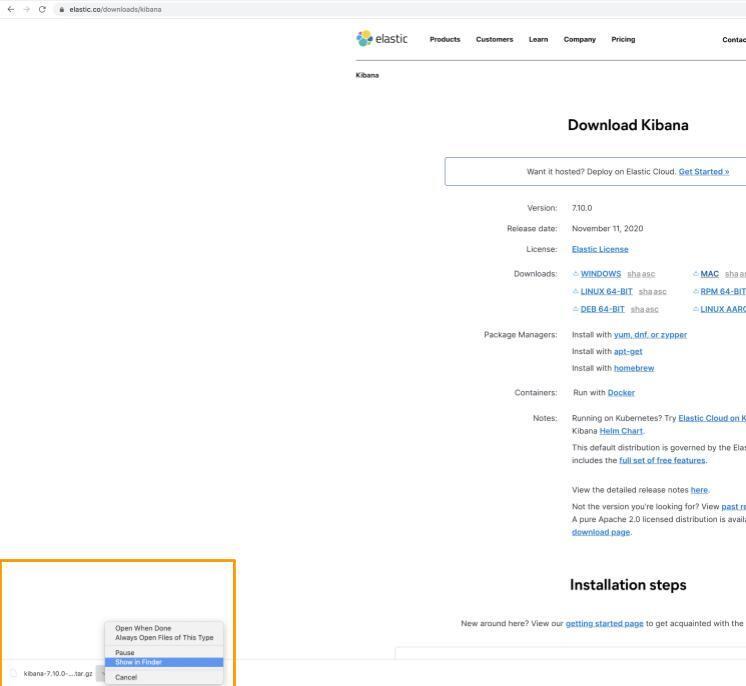
Task: Select Cancel in the download menu
Action: [x=164, y=677]
